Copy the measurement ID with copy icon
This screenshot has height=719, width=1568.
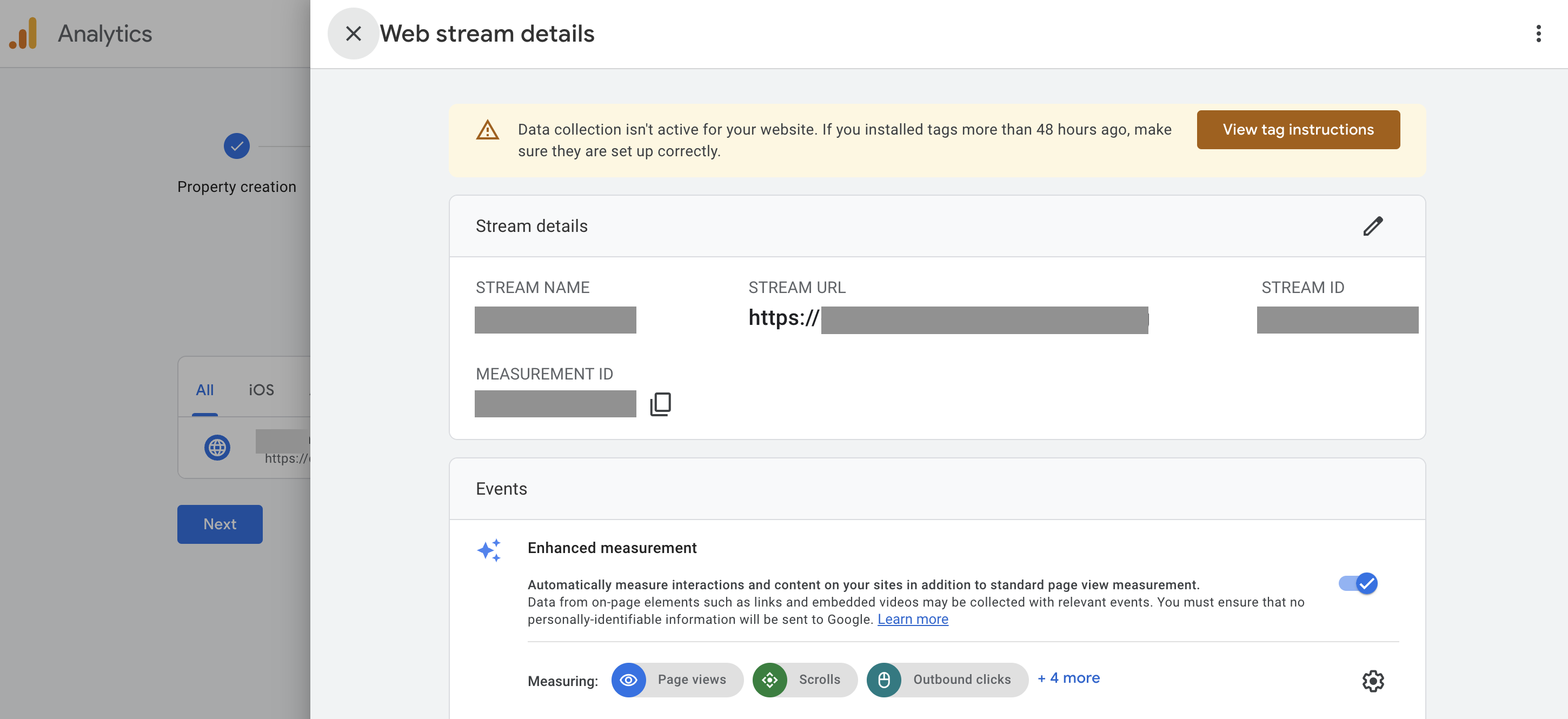click(660, 404)
